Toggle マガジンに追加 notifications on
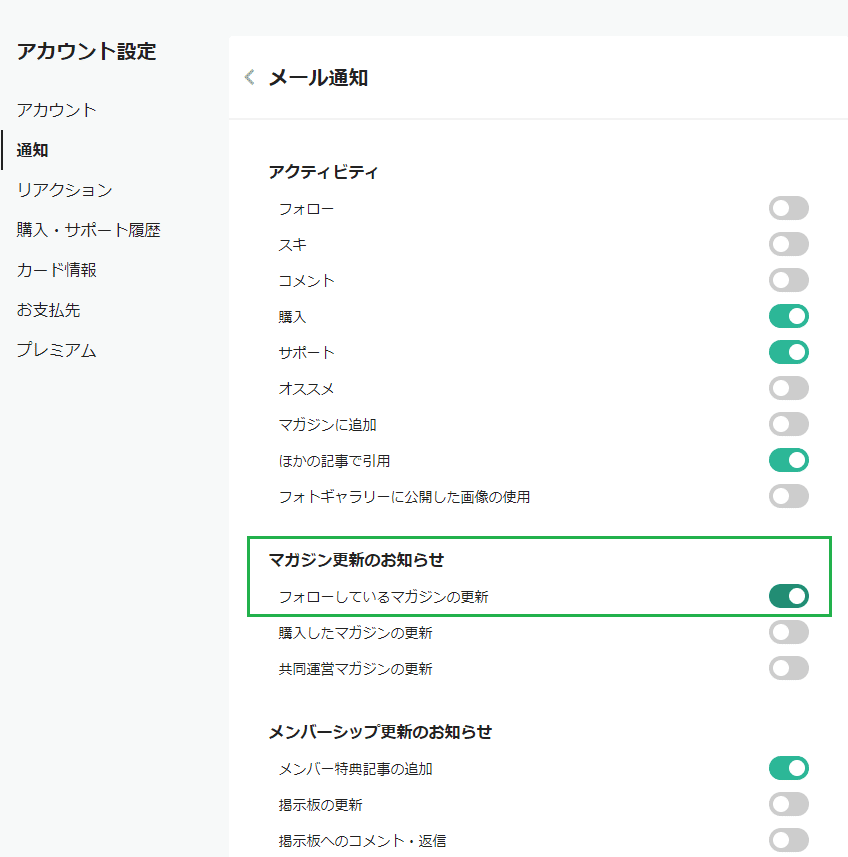The image size is (848, 857). [x=788, y=425]
